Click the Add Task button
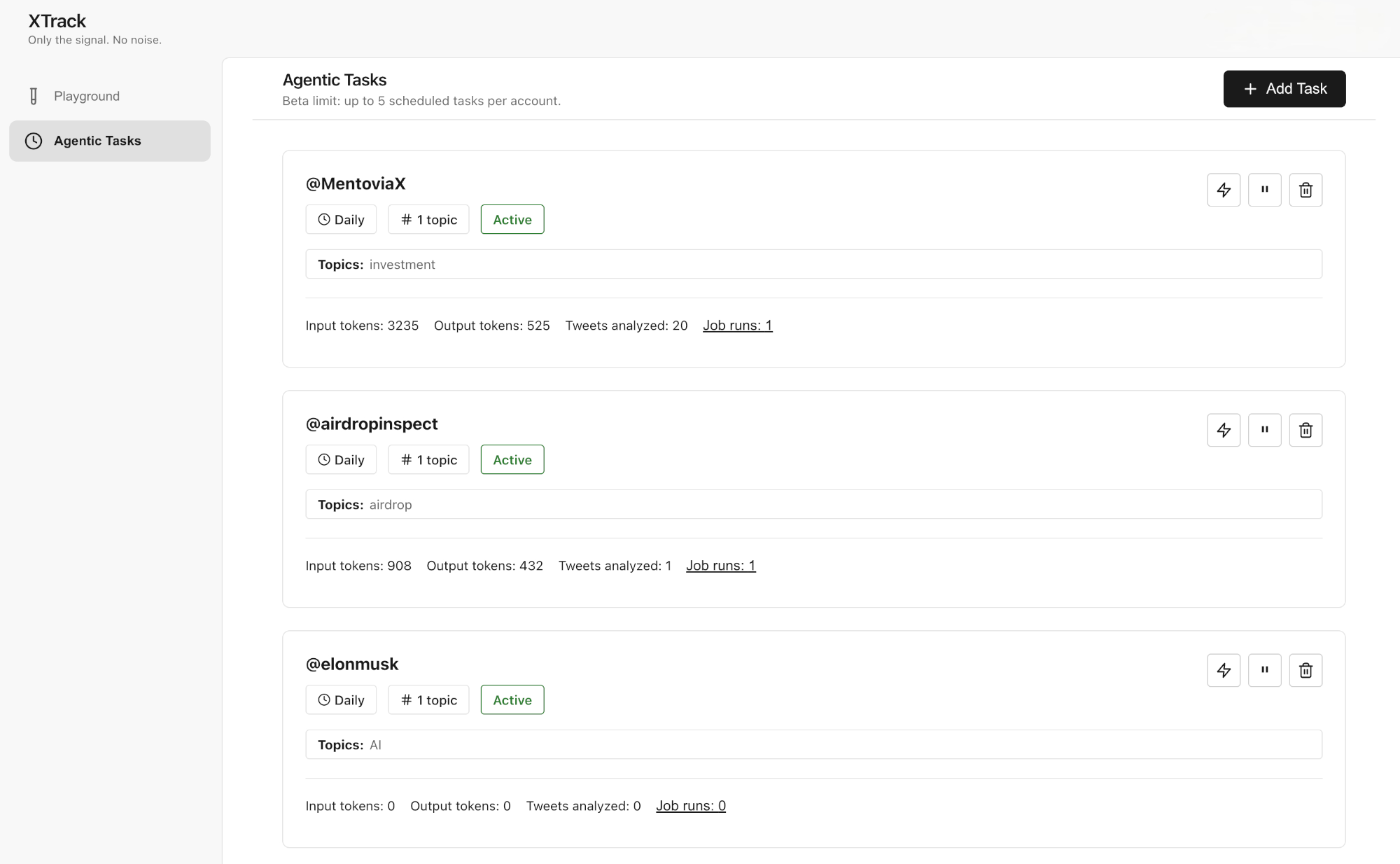 1284,88
